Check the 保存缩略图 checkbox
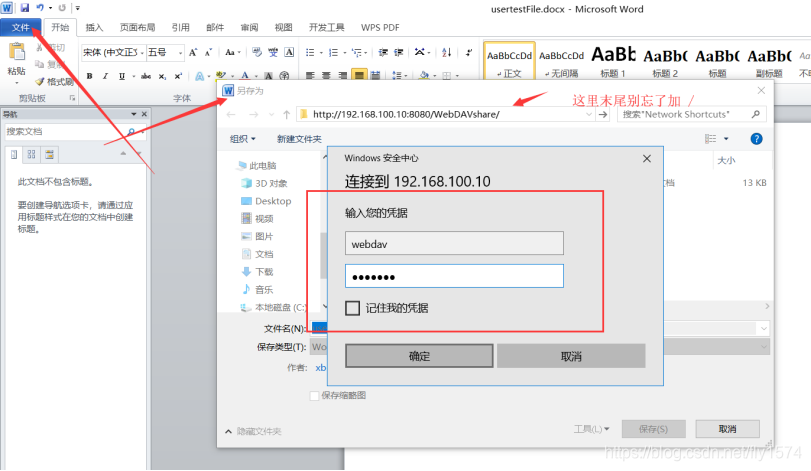The height and width of the screenshot is (471, 811). pyautogui.click(x=314, y=396)
